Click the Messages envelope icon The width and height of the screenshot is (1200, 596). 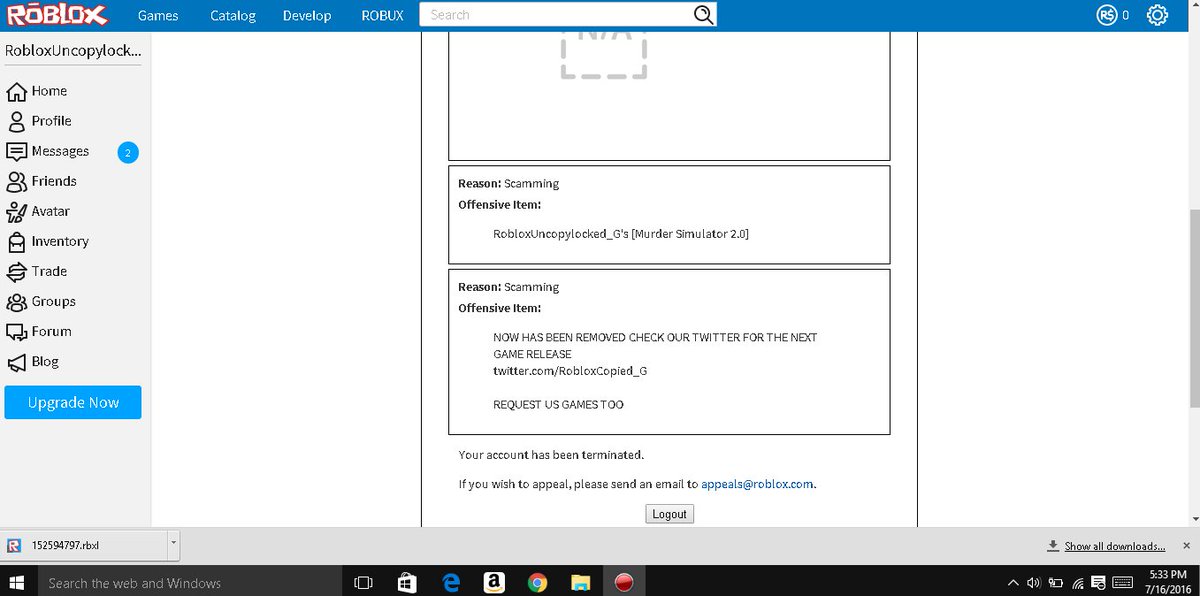[16, 151]
